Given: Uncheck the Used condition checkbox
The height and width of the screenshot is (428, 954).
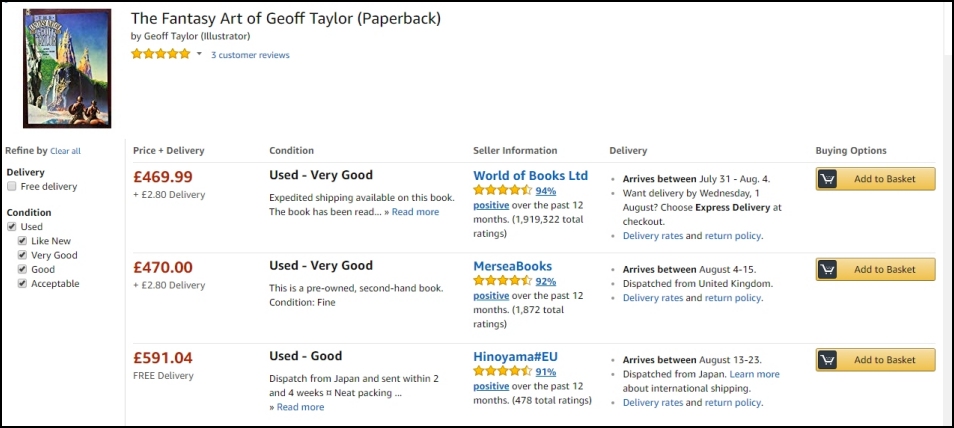Looking at the screenshot, I should pyautogui.click(x=12, y=227).
